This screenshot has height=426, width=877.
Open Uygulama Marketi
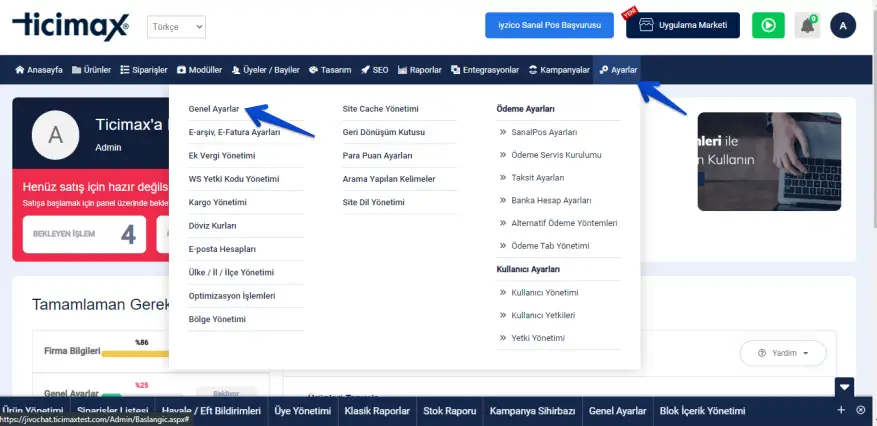point(683,25)
